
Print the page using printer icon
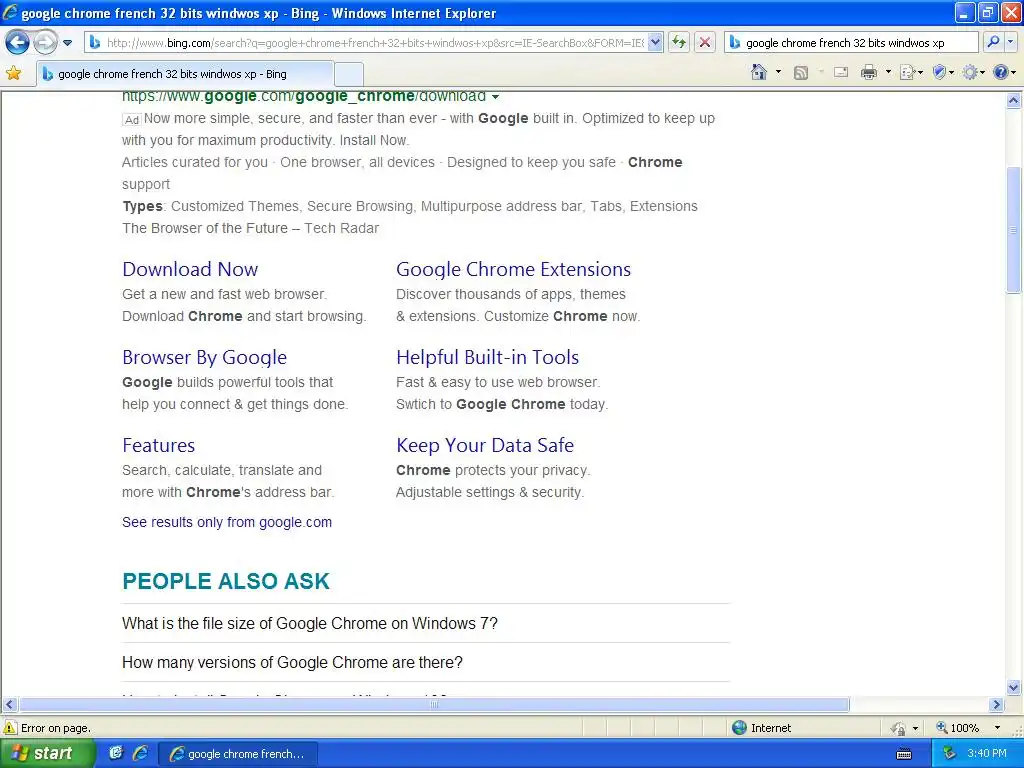point(869,72)
